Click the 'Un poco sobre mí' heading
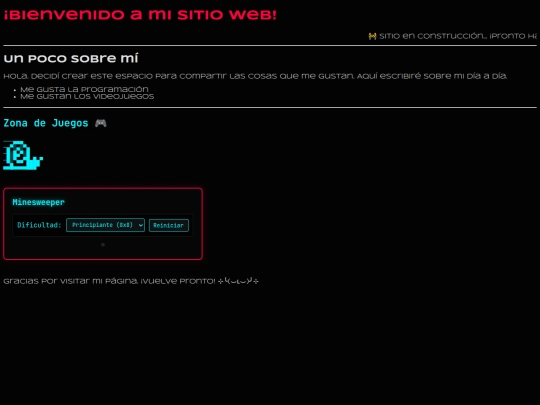The width and height of the screenshot is (540, 405). 71,59
